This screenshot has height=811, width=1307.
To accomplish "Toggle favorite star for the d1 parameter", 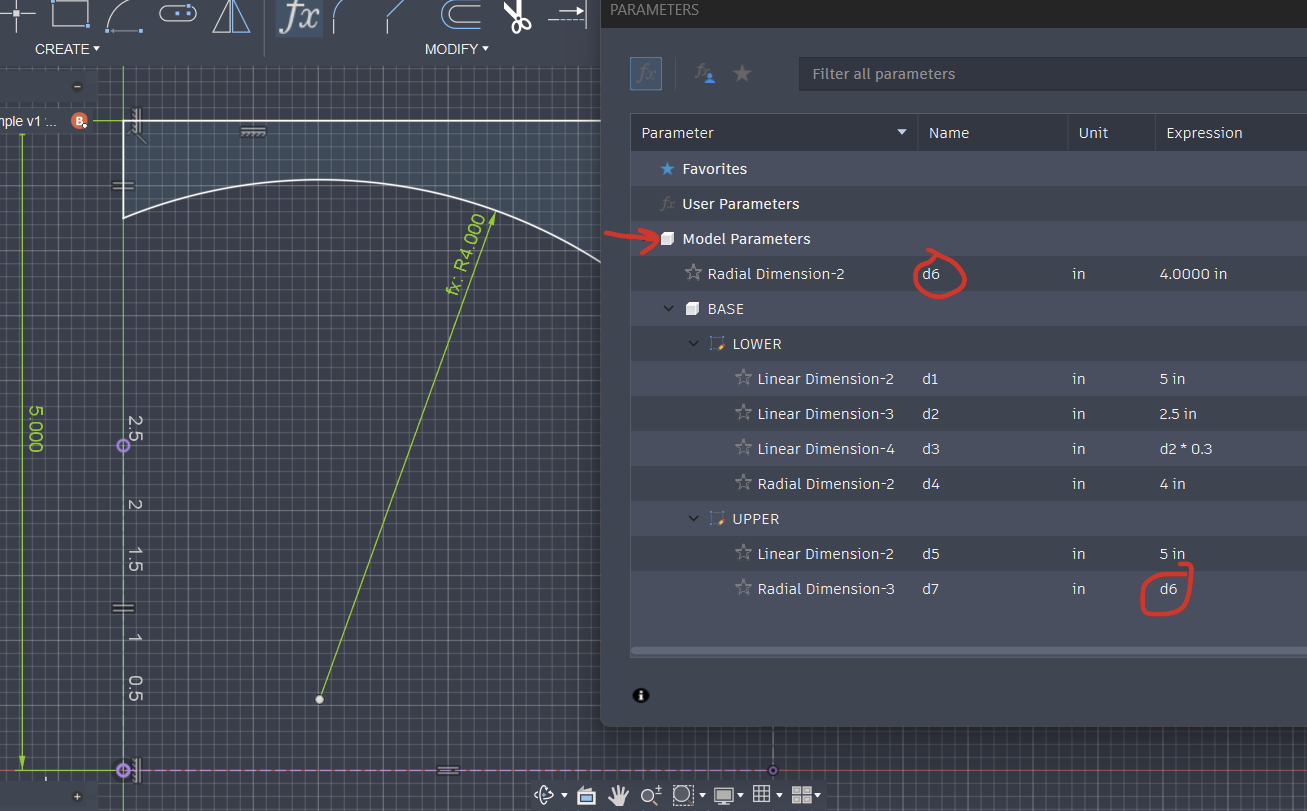I will pos(743,378).
